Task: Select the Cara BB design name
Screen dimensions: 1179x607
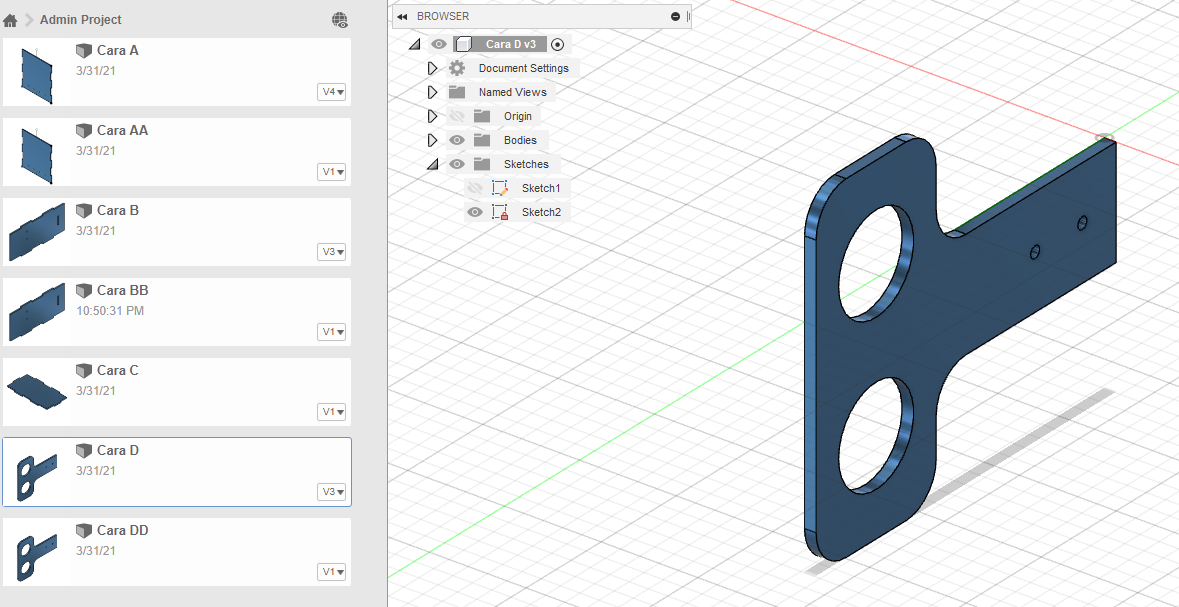Action: coord(123,290)
